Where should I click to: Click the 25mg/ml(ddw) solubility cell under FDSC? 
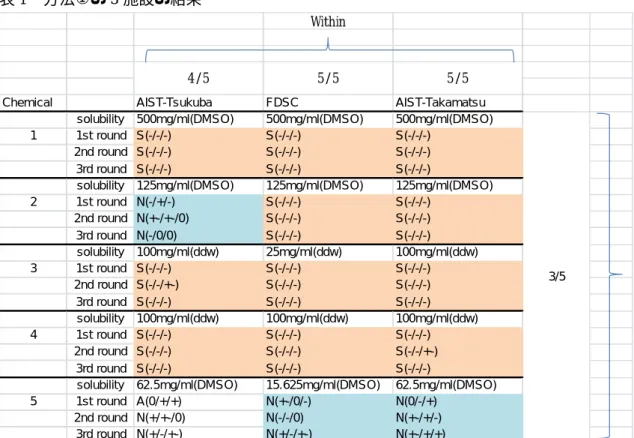click(328, 252)
